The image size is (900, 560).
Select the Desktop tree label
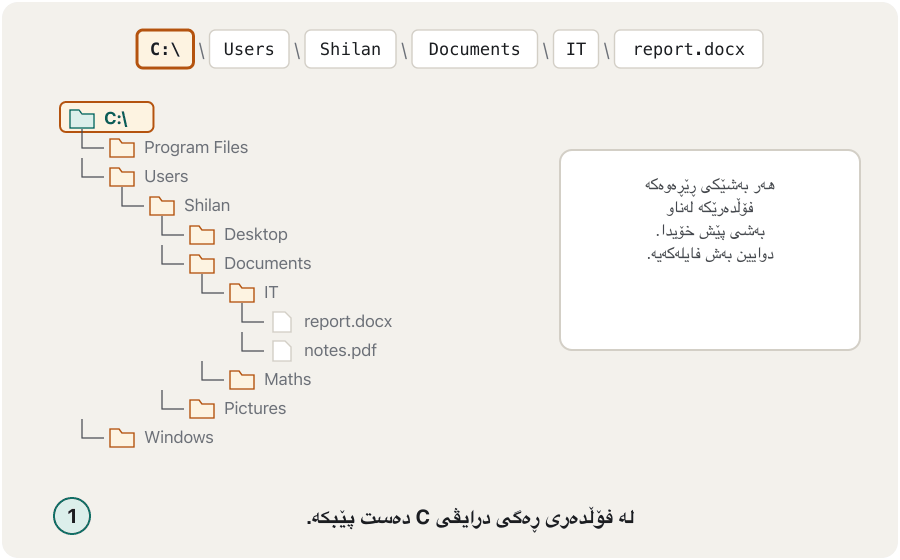tap(255, 234)
